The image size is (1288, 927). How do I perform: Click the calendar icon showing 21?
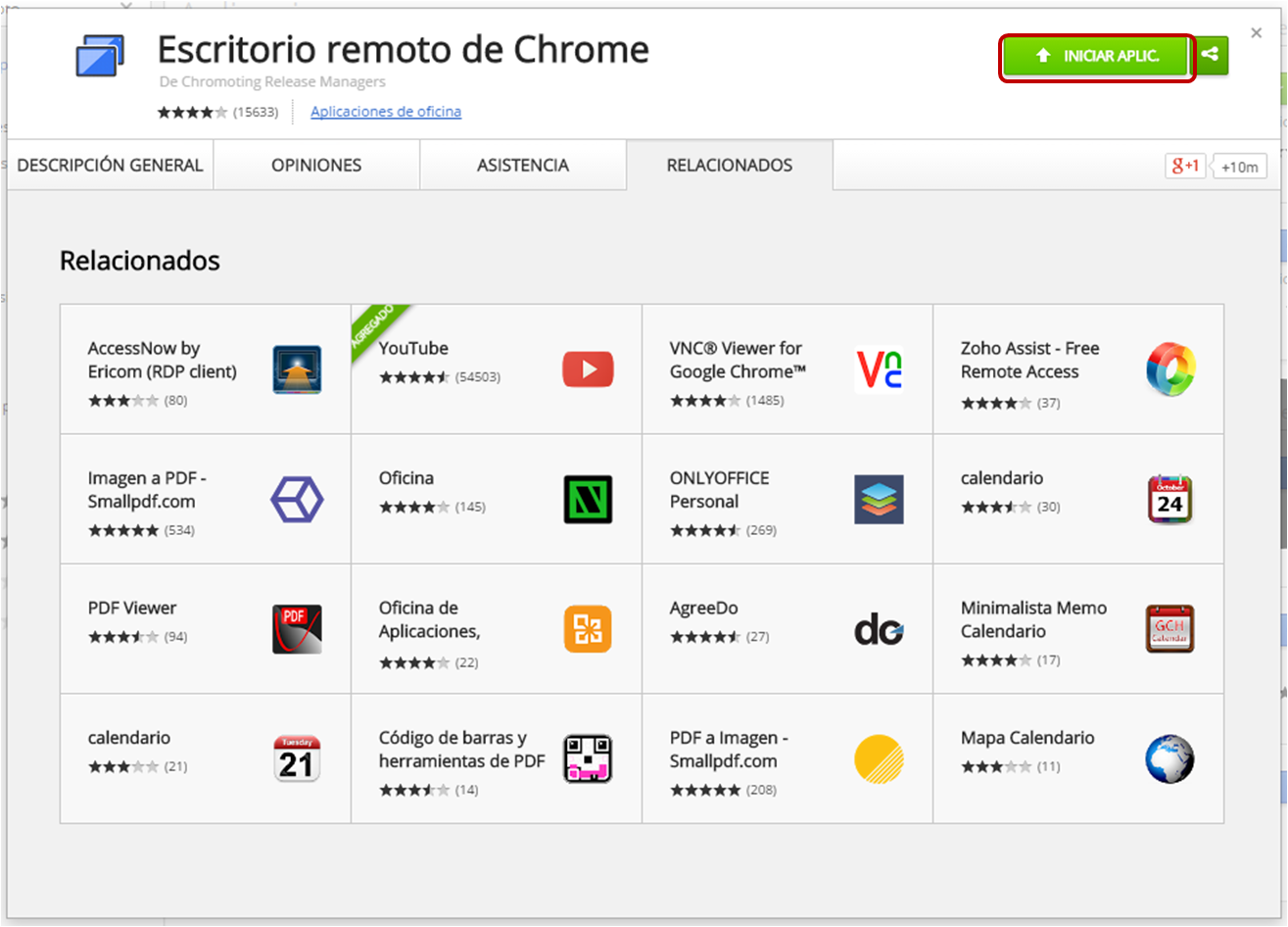point(297,759)
